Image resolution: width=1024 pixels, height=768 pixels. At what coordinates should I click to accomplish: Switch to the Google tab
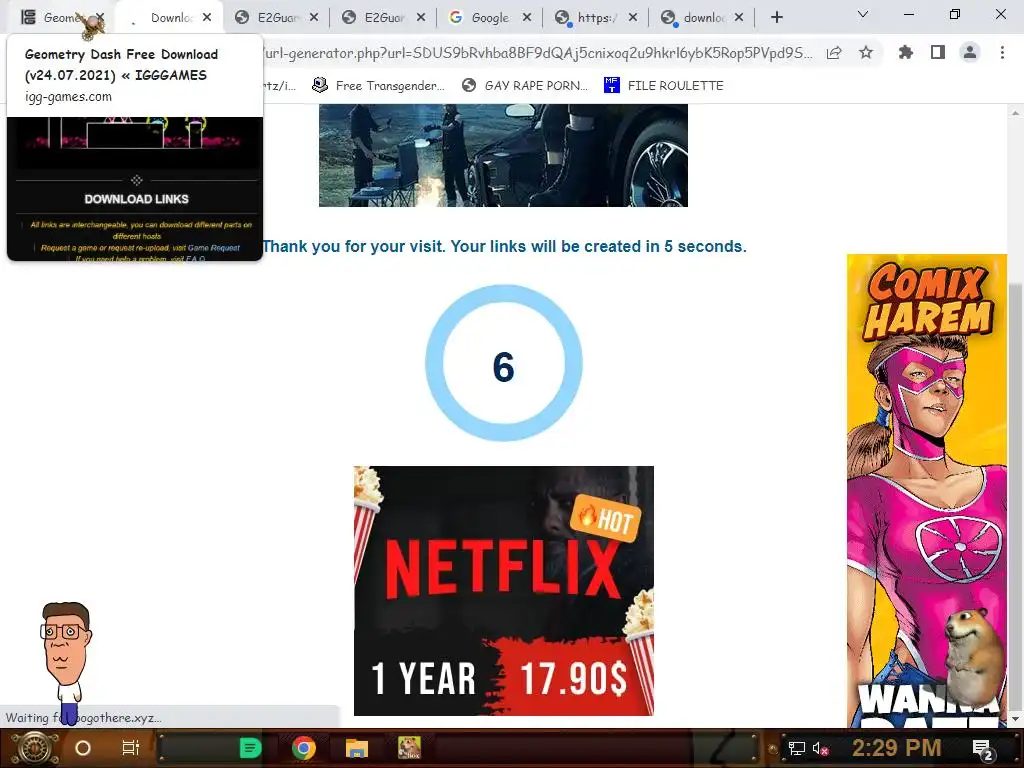[490, 18]
